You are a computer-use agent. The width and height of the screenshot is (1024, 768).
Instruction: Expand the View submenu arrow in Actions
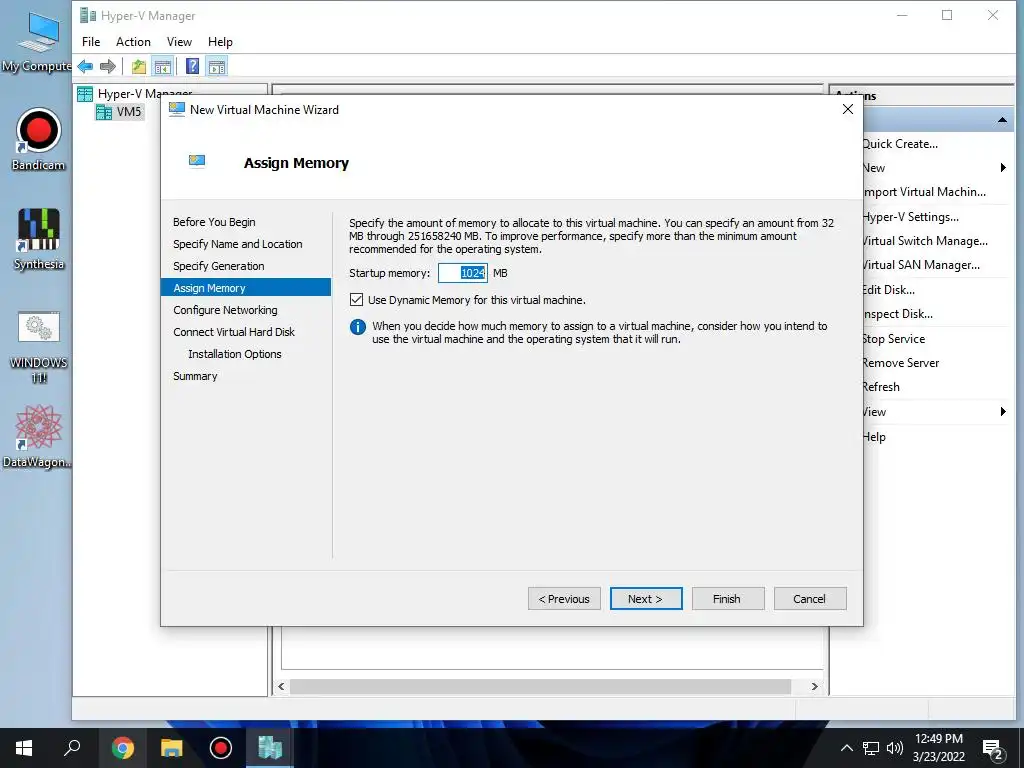tap(1003, 411)
